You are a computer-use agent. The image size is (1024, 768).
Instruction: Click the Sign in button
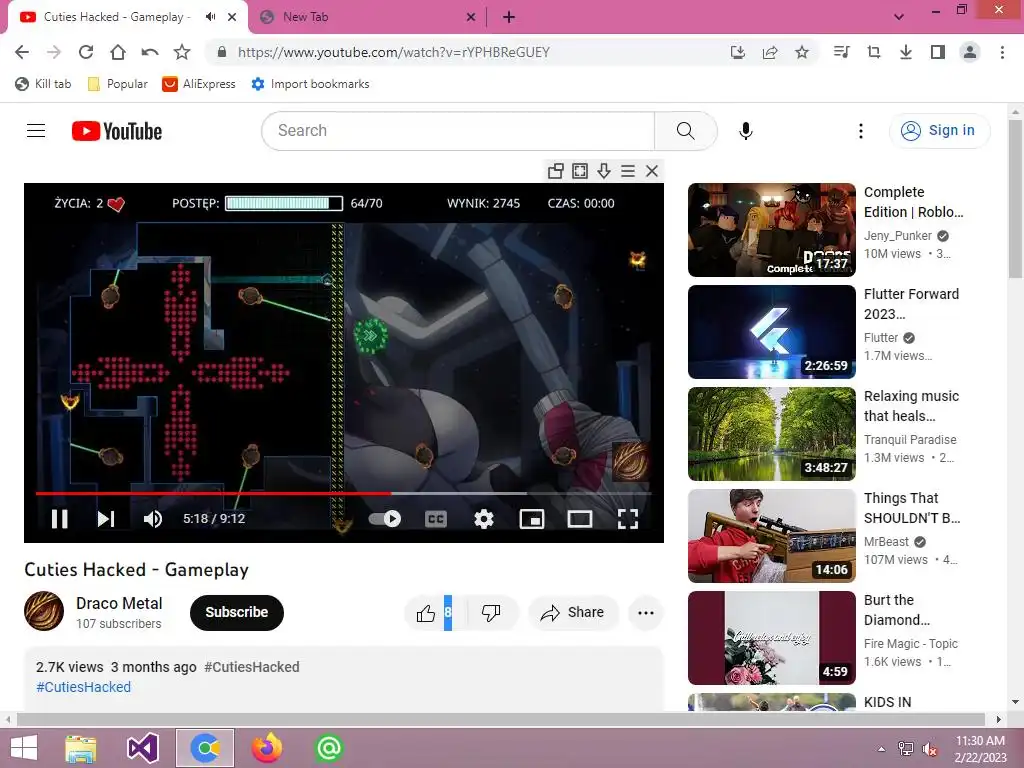tap(939, 131)
